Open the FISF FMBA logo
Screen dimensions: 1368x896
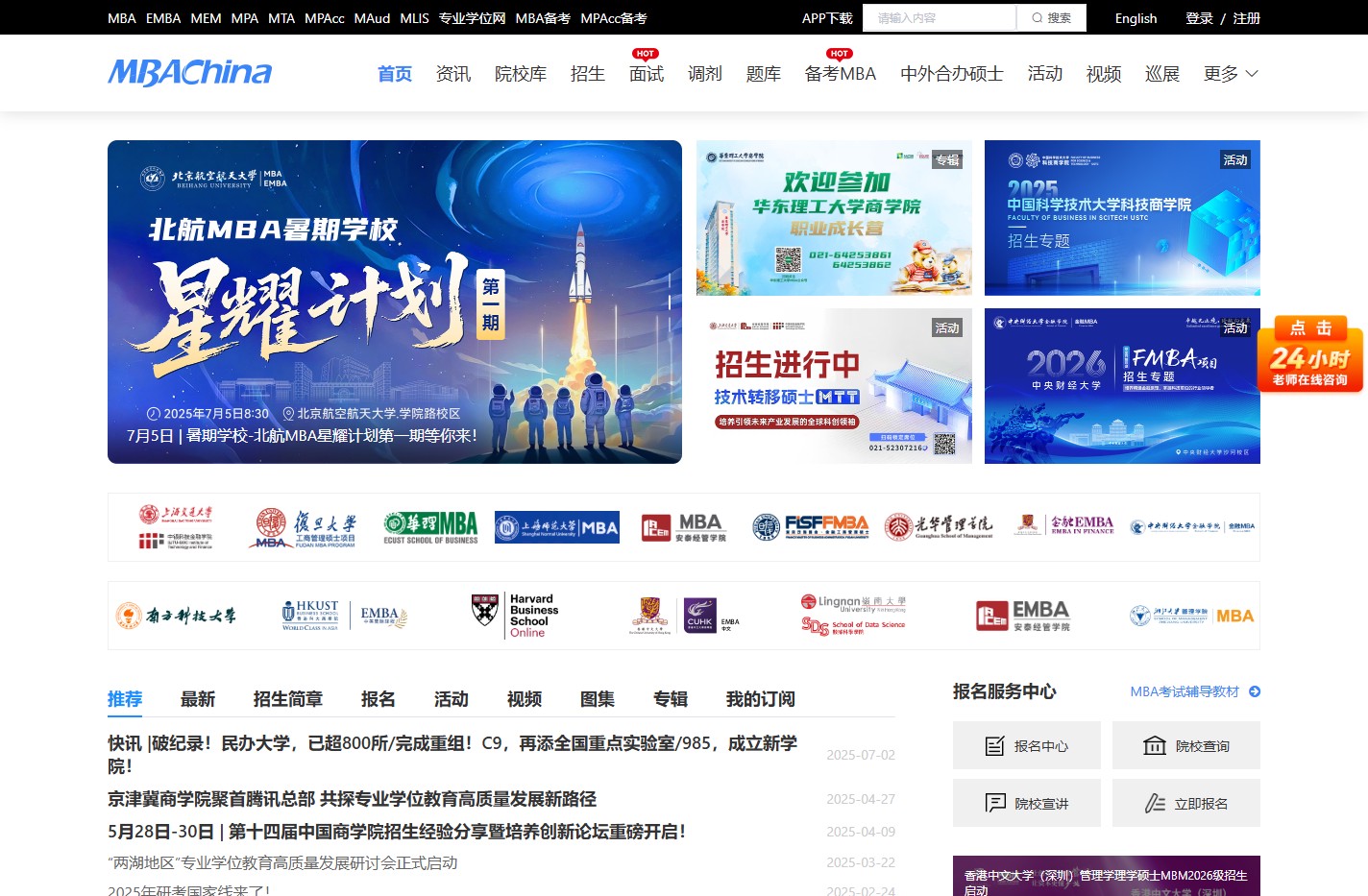click(x=810, y=527)
